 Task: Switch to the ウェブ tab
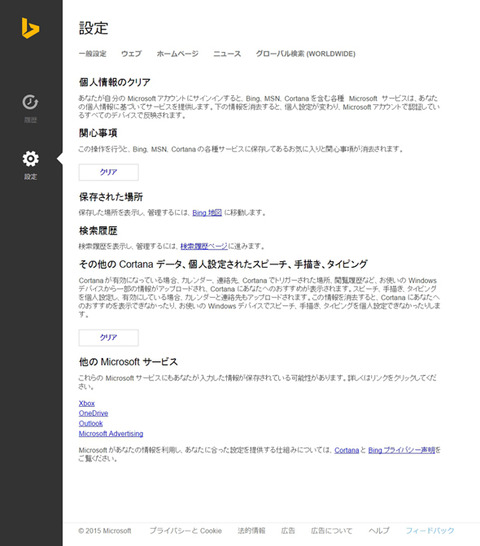[131, 54]
